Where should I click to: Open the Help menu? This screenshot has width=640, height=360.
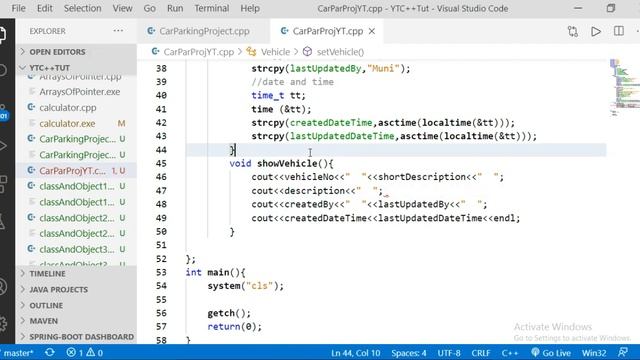pyautogui.click(x=250, y=8)
